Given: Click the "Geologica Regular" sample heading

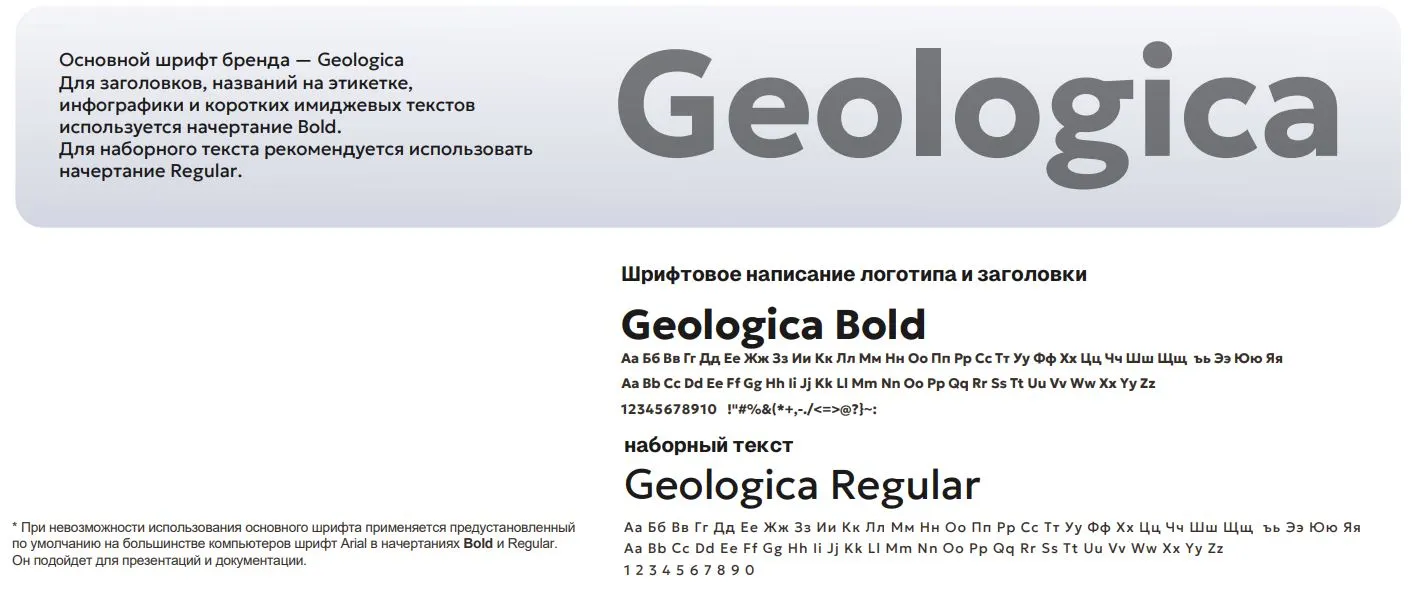Looking at the screenshot, I should (801, 486).
